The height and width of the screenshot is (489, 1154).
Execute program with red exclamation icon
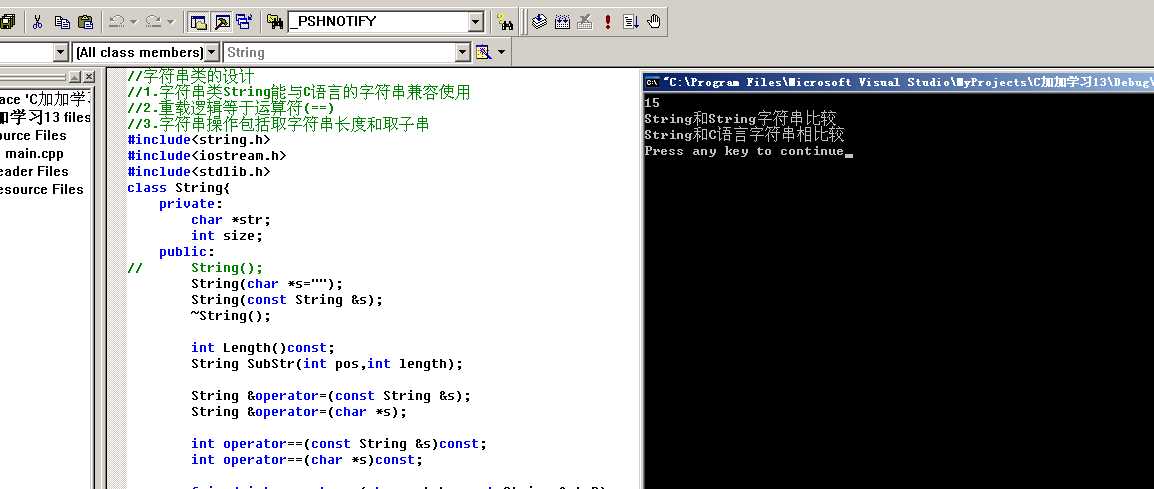pyautogui.click(x=608, y=21)
